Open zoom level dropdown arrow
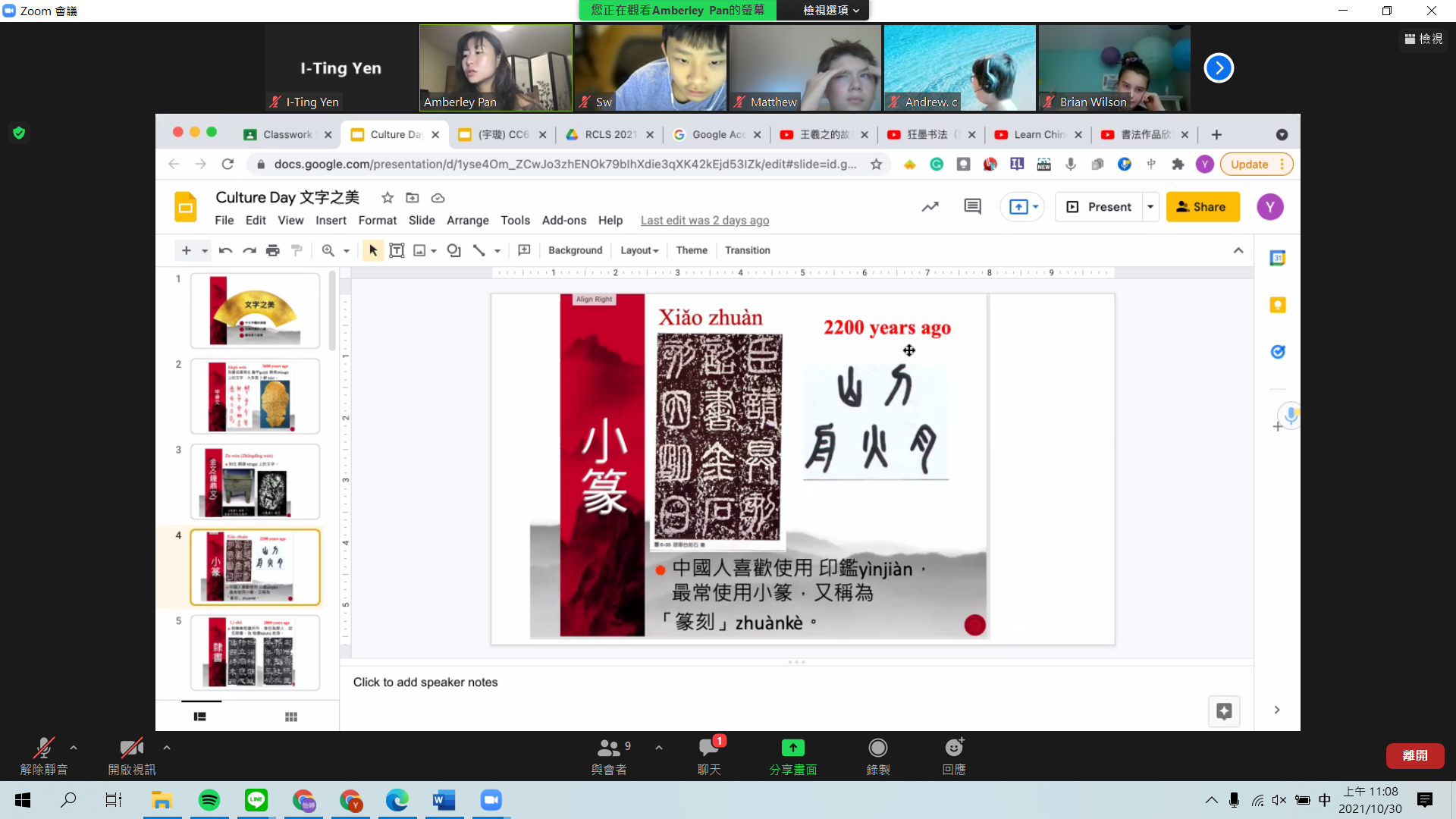Image resolution: width=1456 pixels, height=819 pixels. tap(347, 250)
